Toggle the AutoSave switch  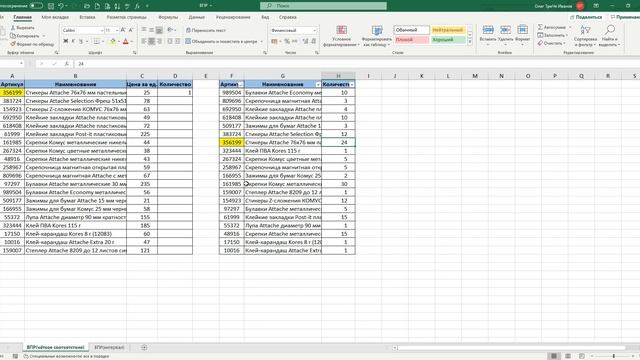tap(36, 6)
